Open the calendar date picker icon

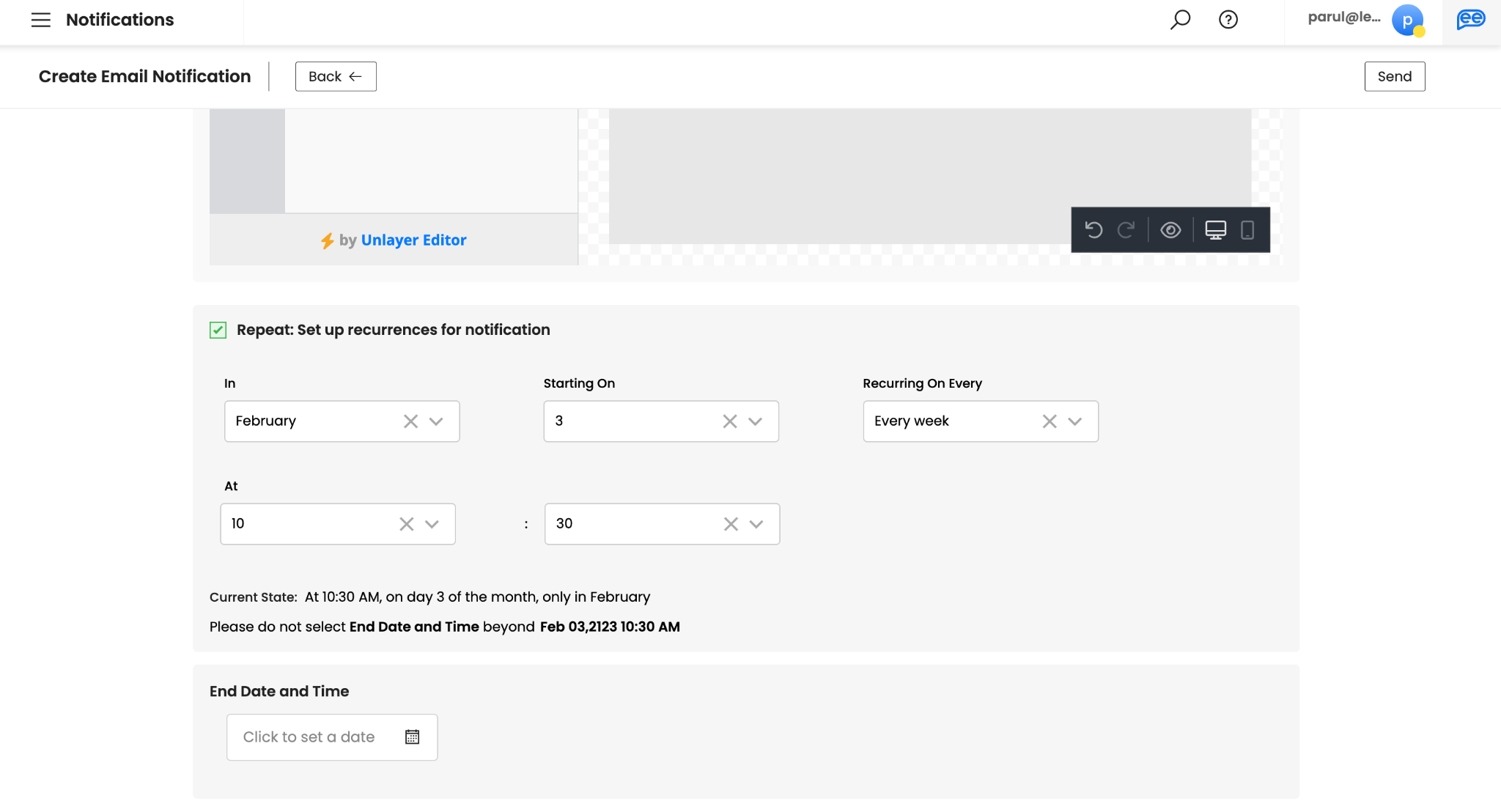click(x=412, y=737)
